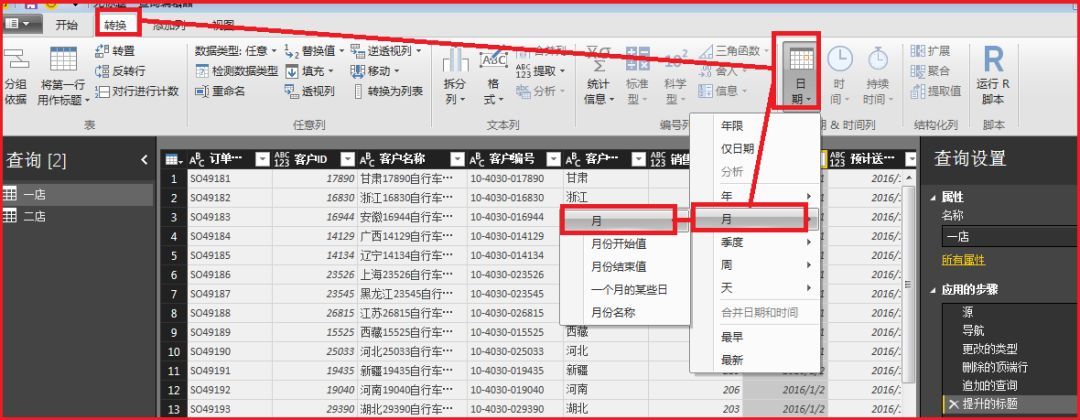Click the 名称 field containing 一店
This screenshot has height=420, width=1080.
coord(1005,237)
